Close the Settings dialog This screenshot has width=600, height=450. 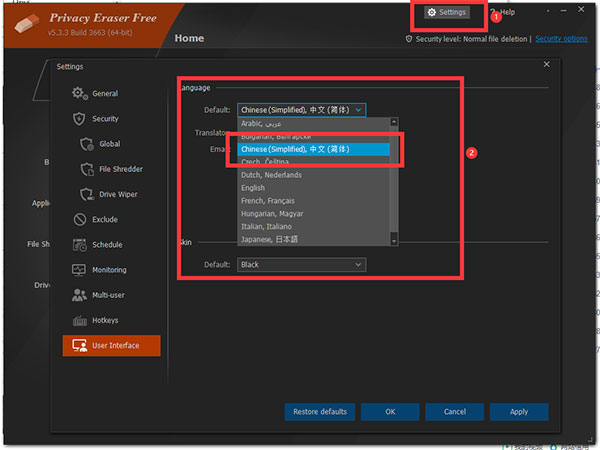tap(546, 64)
